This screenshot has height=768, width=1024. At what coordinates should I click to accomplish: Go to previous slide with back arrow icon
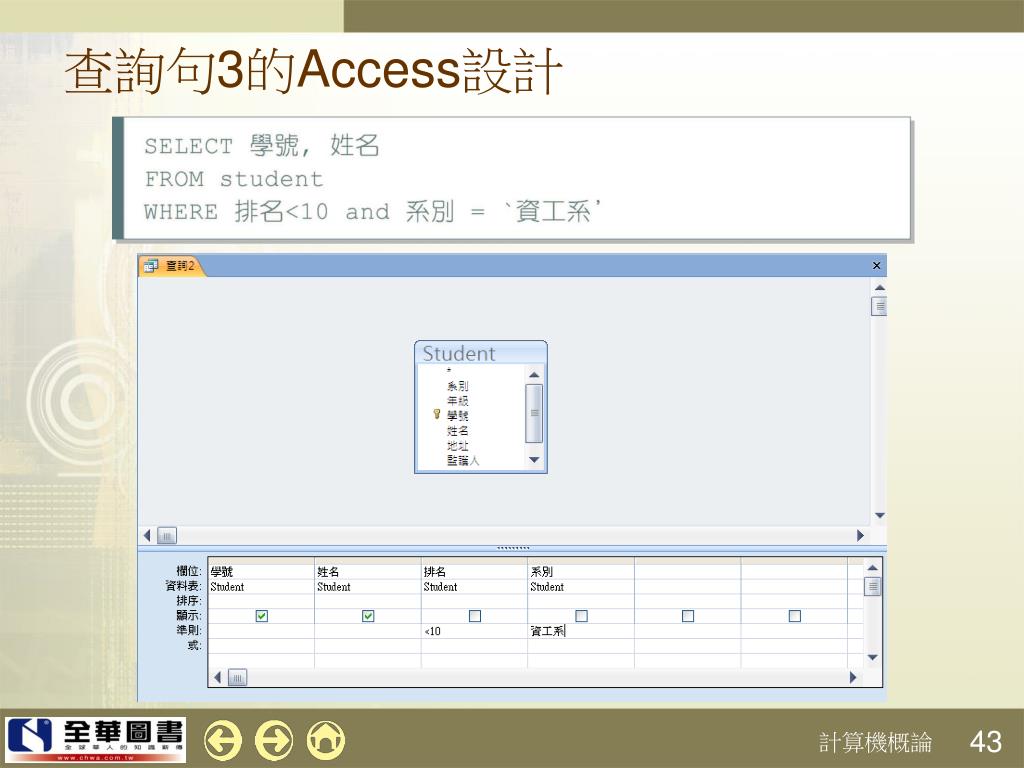coord(223,741)
